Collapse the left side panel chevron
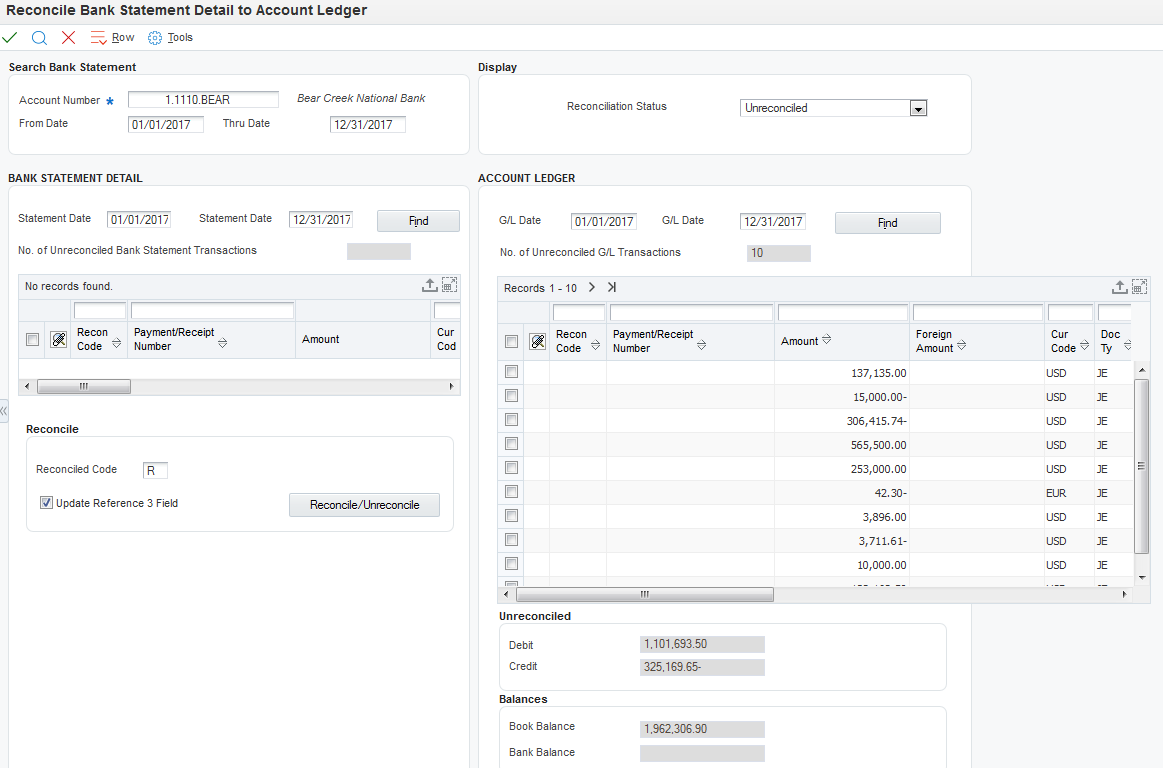This screenshot has width=1163, height=768. [x=4, y=411]
